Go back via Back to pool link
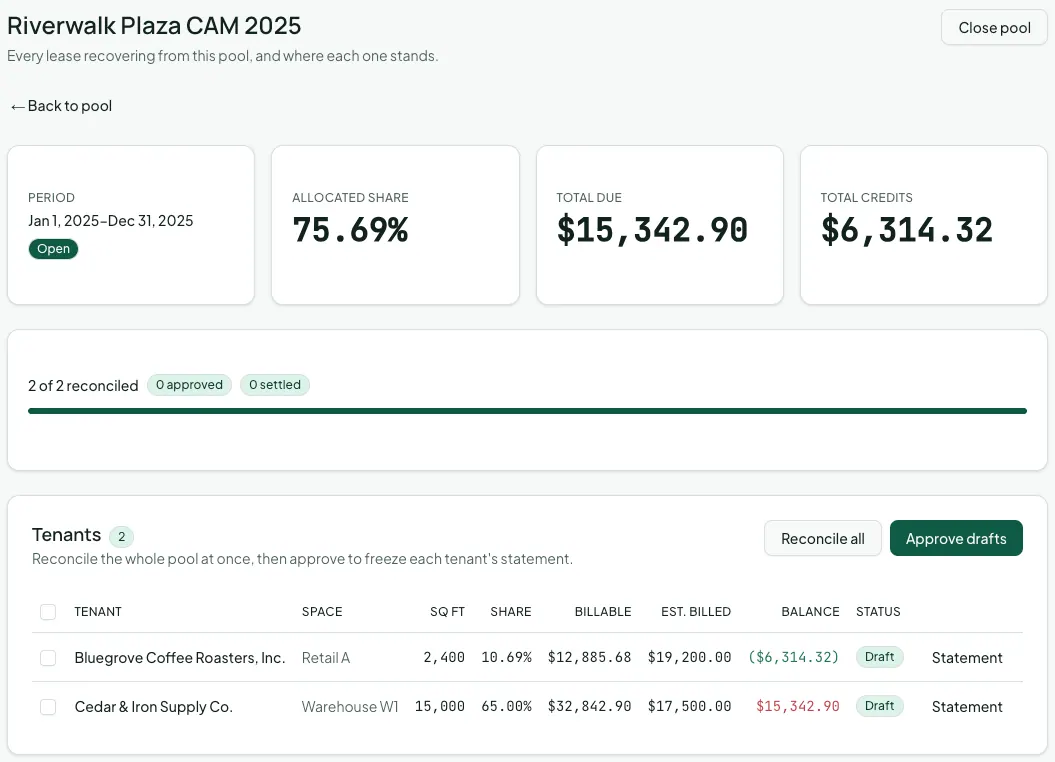The image size is (1055, 762). click(61, 106)
